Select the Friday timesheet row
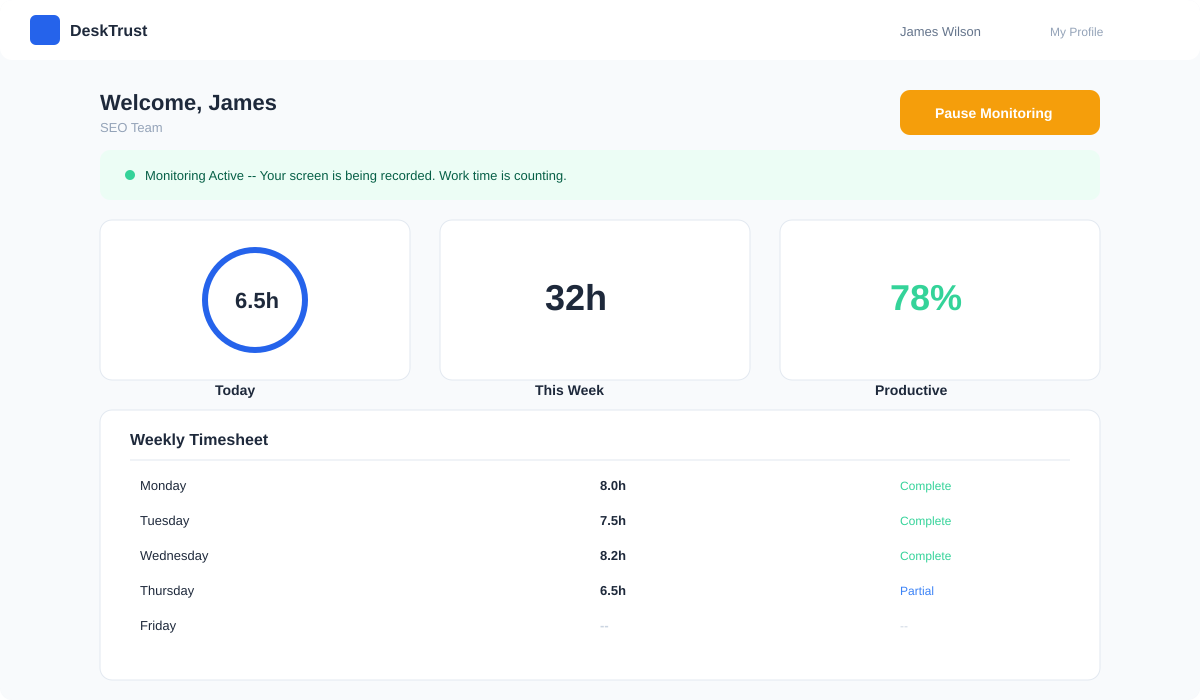 point(600,626)
